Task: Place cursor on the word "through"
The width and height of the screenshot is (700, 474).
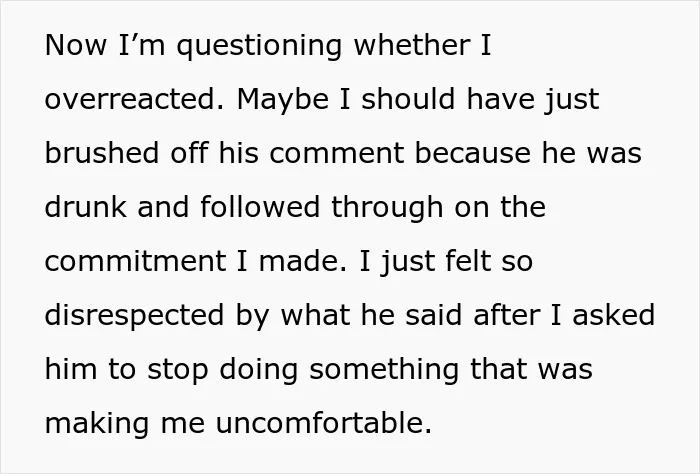Action: pos(387,208)
